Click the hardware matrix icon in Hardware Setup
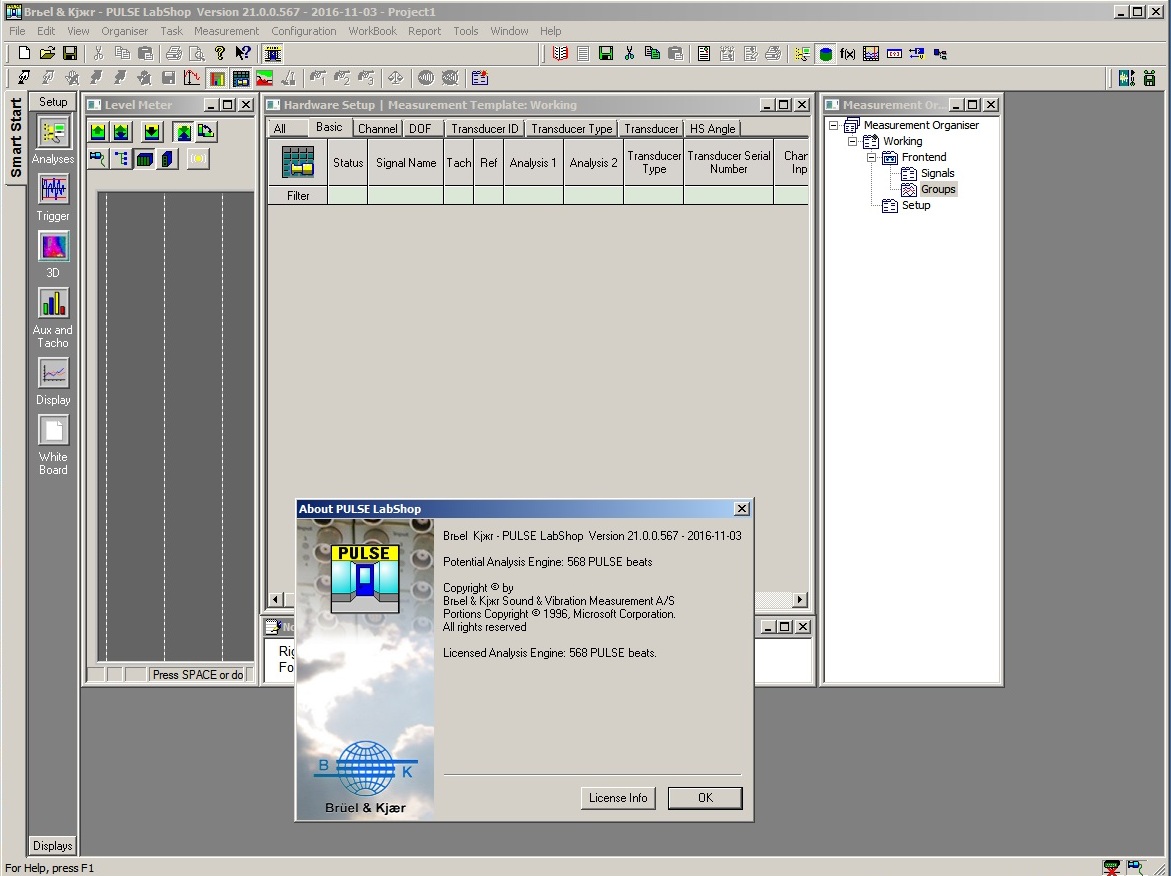The width and height of the screenshot is (1171, 876). 298,161
